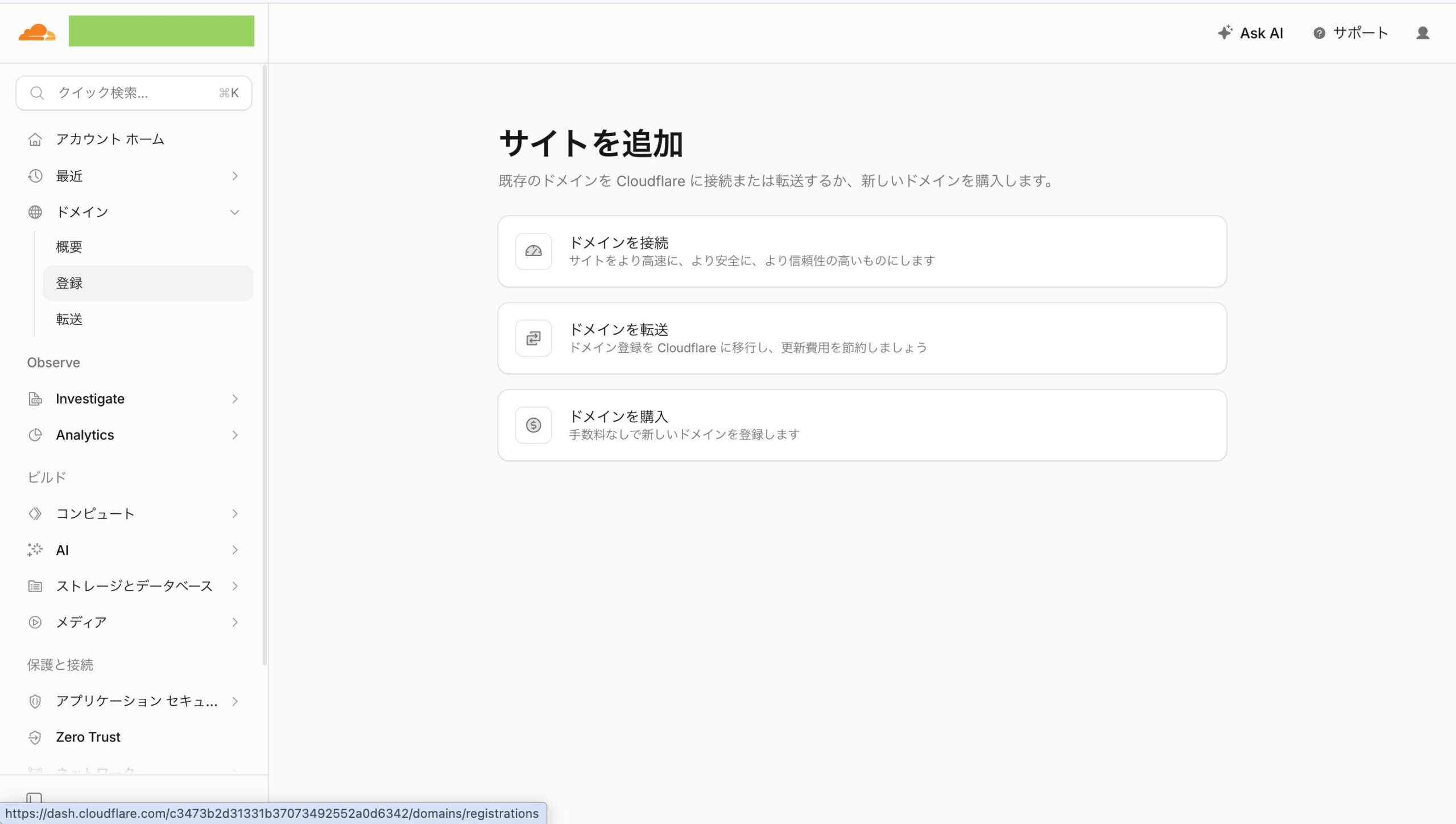
Task: Select the 登録 submenu item
Action: [x=148, y=283]
